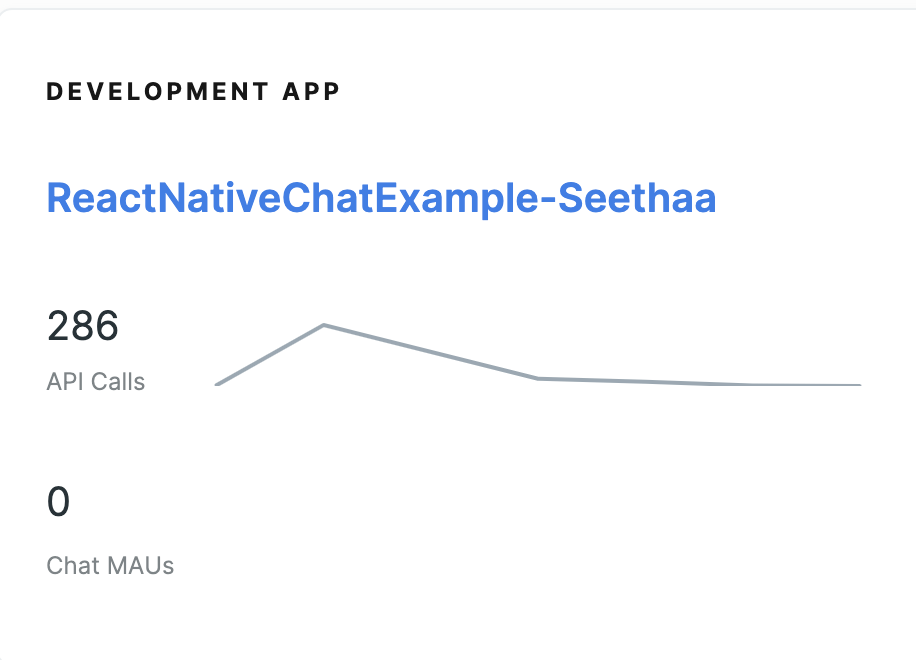Click the word Seethaa in the app name

[637, 199]
